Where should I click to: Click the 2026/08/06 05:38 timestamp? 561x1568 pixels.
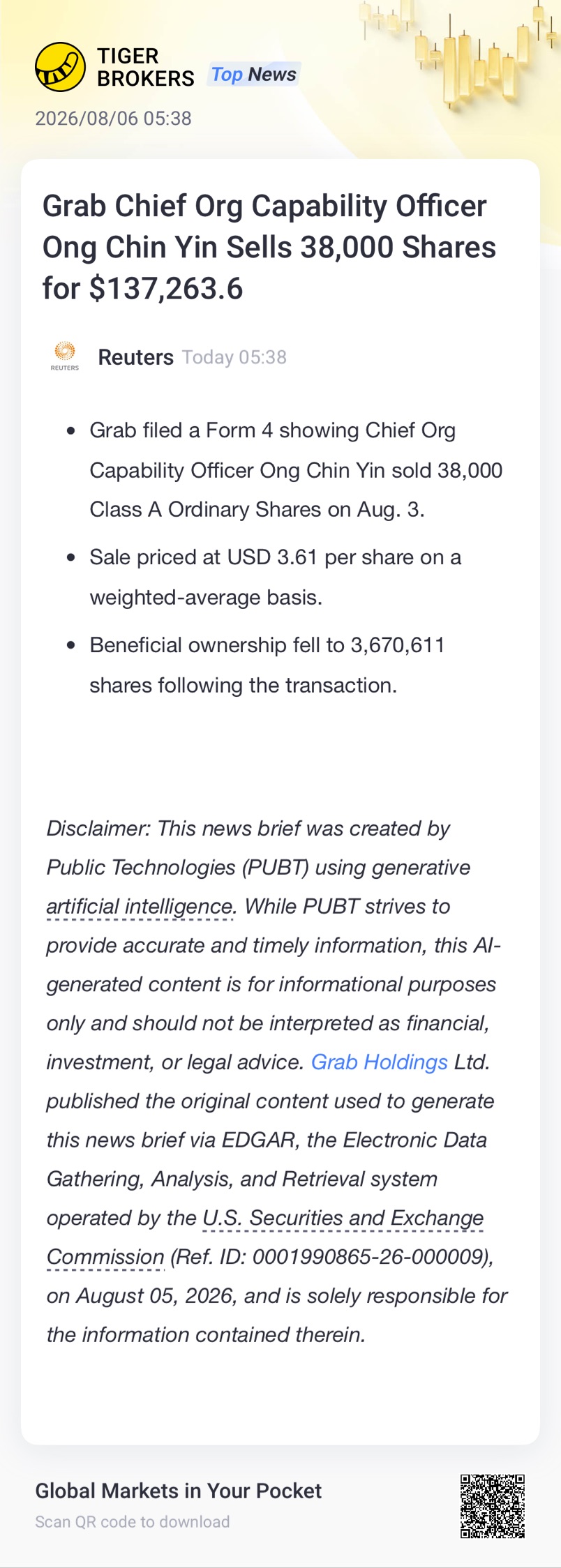(113, 118)
